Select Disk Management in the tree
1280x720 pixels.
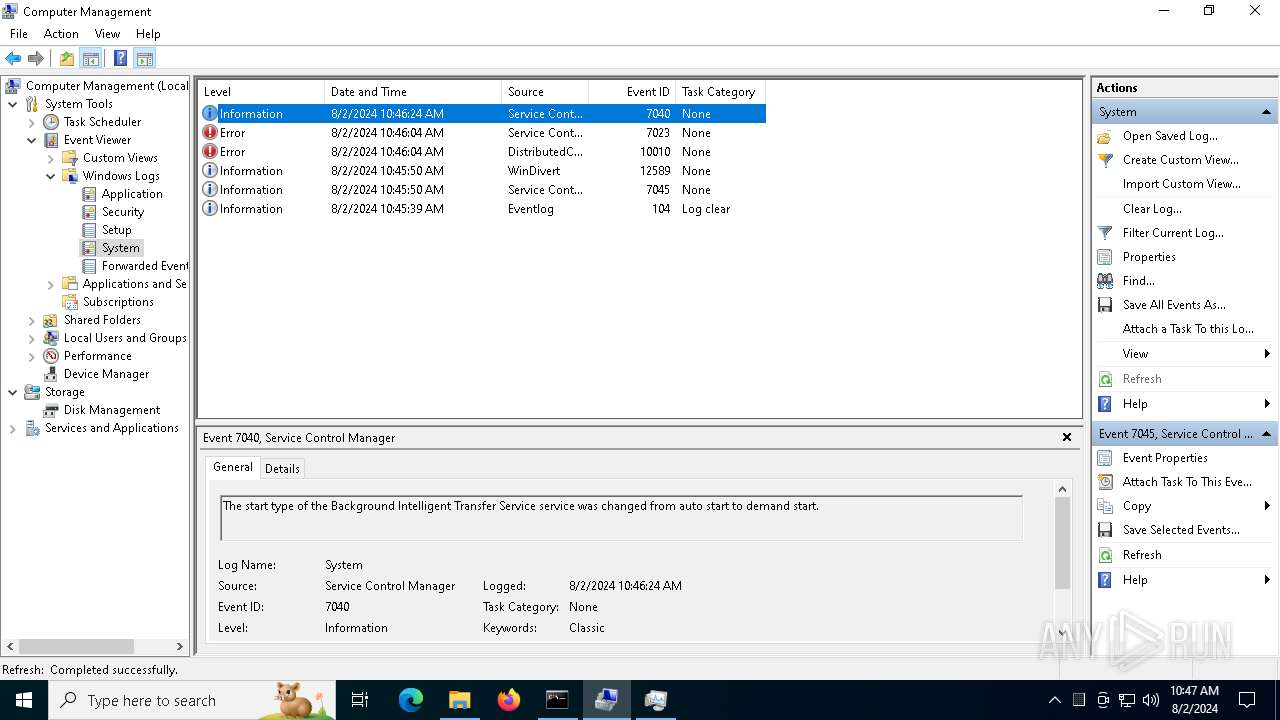click(x=112, y=410)
